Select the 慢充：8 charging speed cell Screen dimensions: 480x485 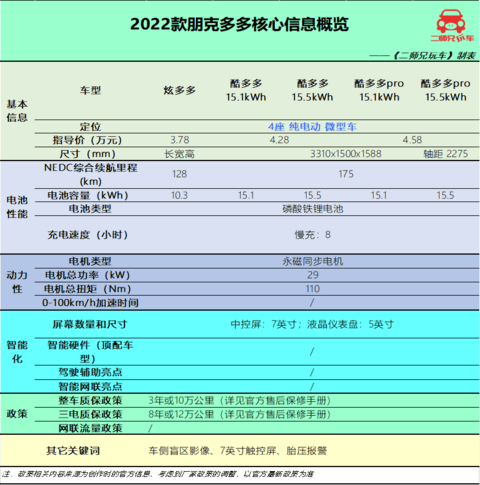pyautogui.click(x=313, y=235)
